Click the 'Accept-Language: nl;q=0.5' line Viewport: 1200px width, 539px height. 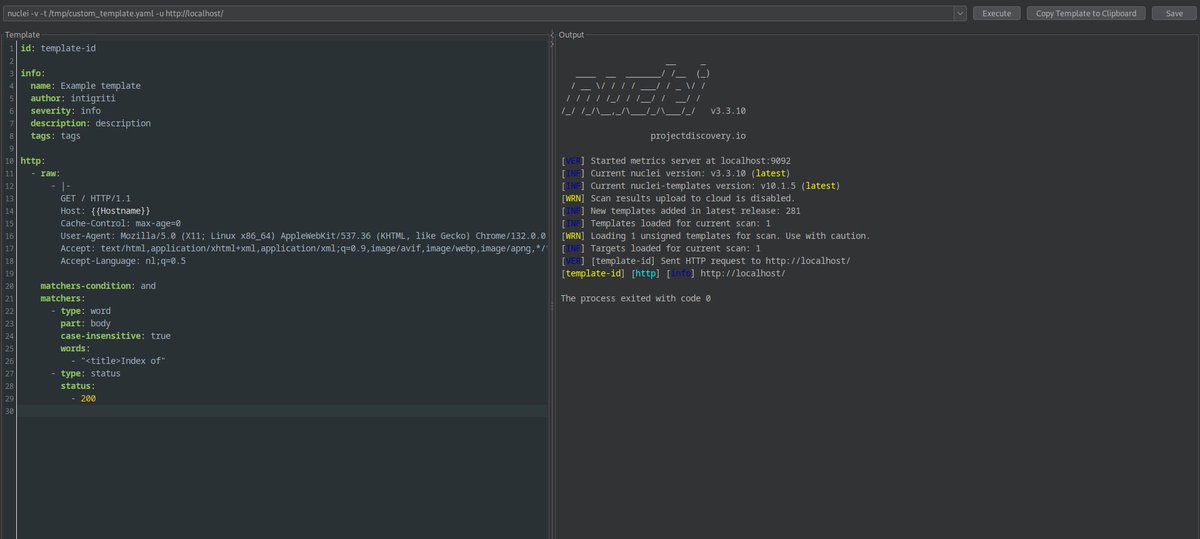[x=123, y=261]
